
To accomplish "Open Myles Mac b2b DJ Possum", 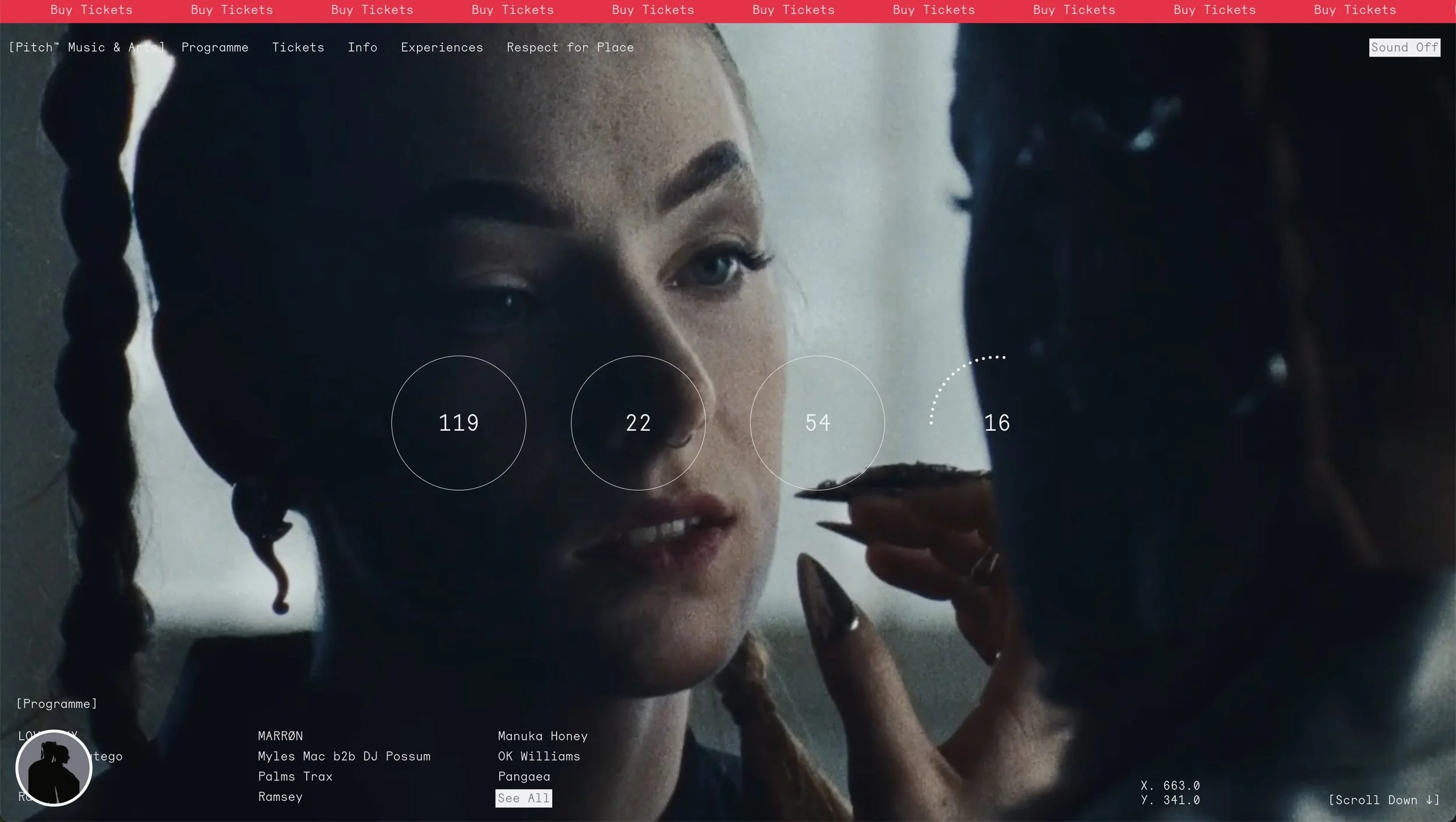I will [344, 756].
